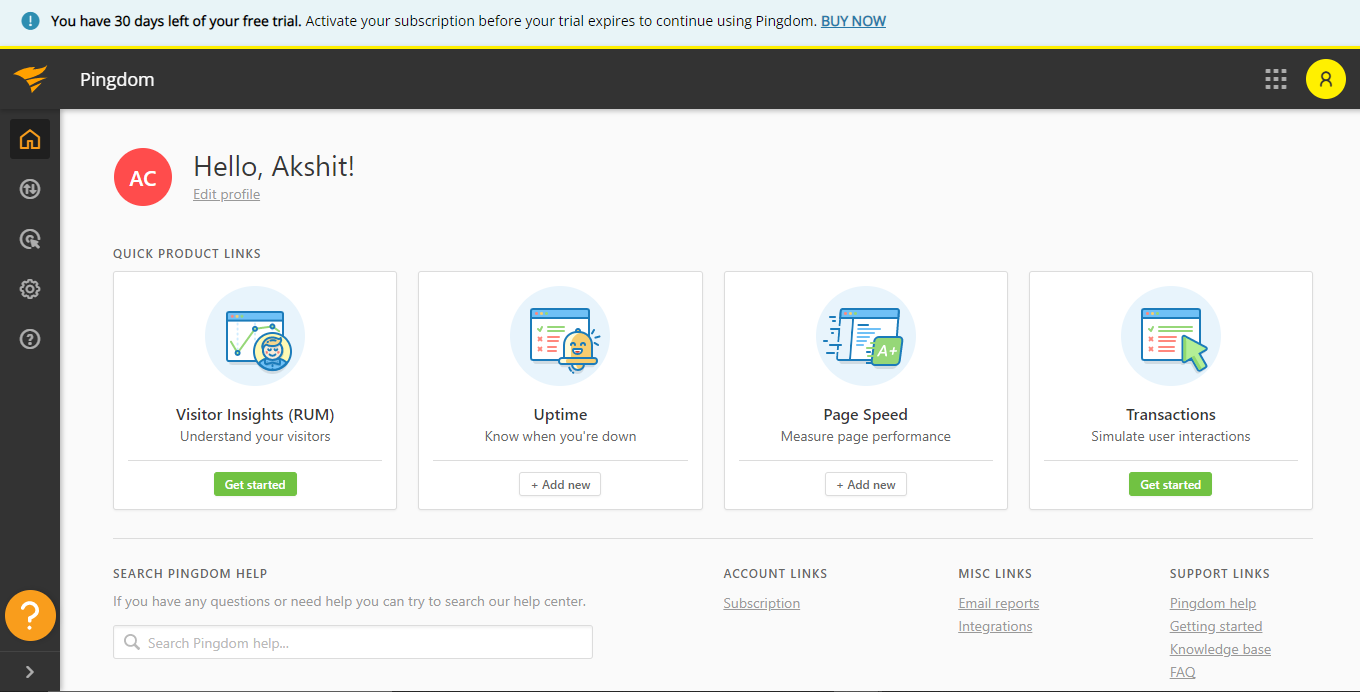This screenshot has width=1360, height=692.
Task: Open the apps grid menu
Action: pyautogui.click(x=1276, y=80)
